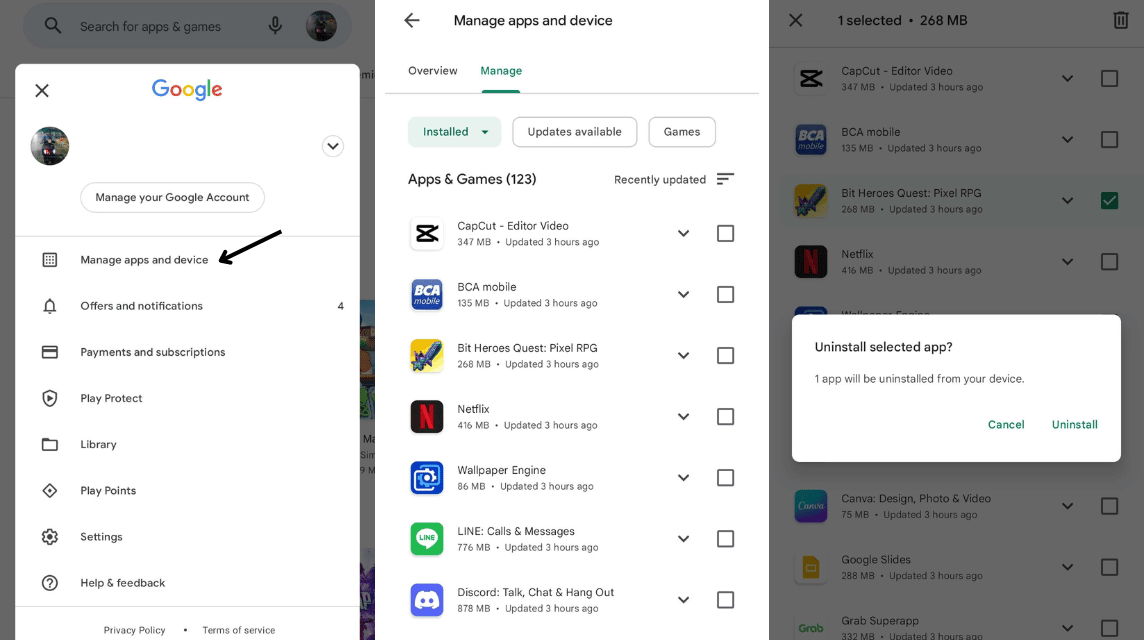Expand LINE: Calls & Messages chevron
The width and height of the screenshot is (1144, 640).
pos(684,539)
